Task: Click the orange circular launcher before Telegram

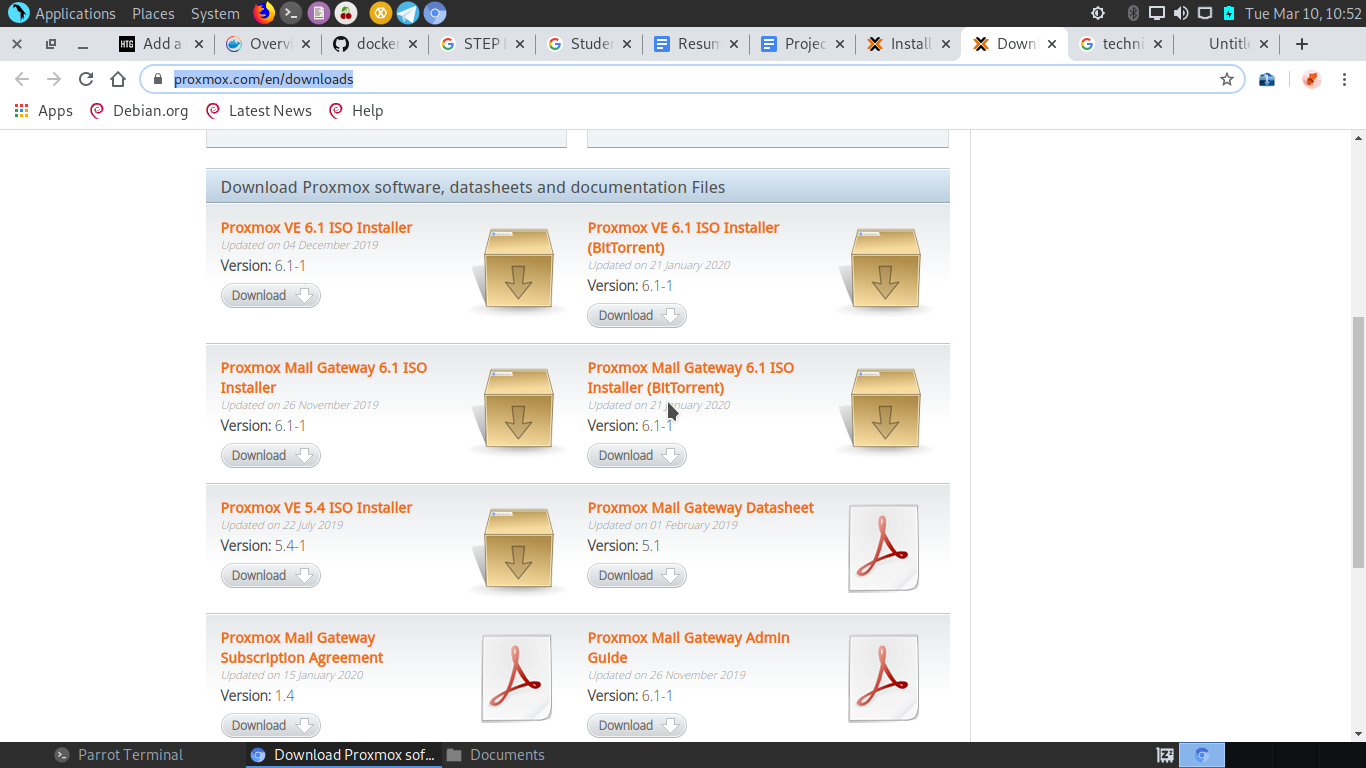Action: click(380, 13)
